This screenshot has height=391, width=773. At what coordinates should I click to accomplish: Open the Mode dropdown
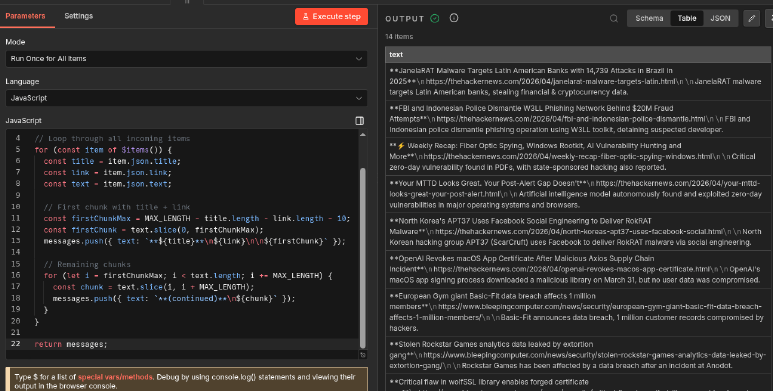pyautogui.click(x=186, y=59)
